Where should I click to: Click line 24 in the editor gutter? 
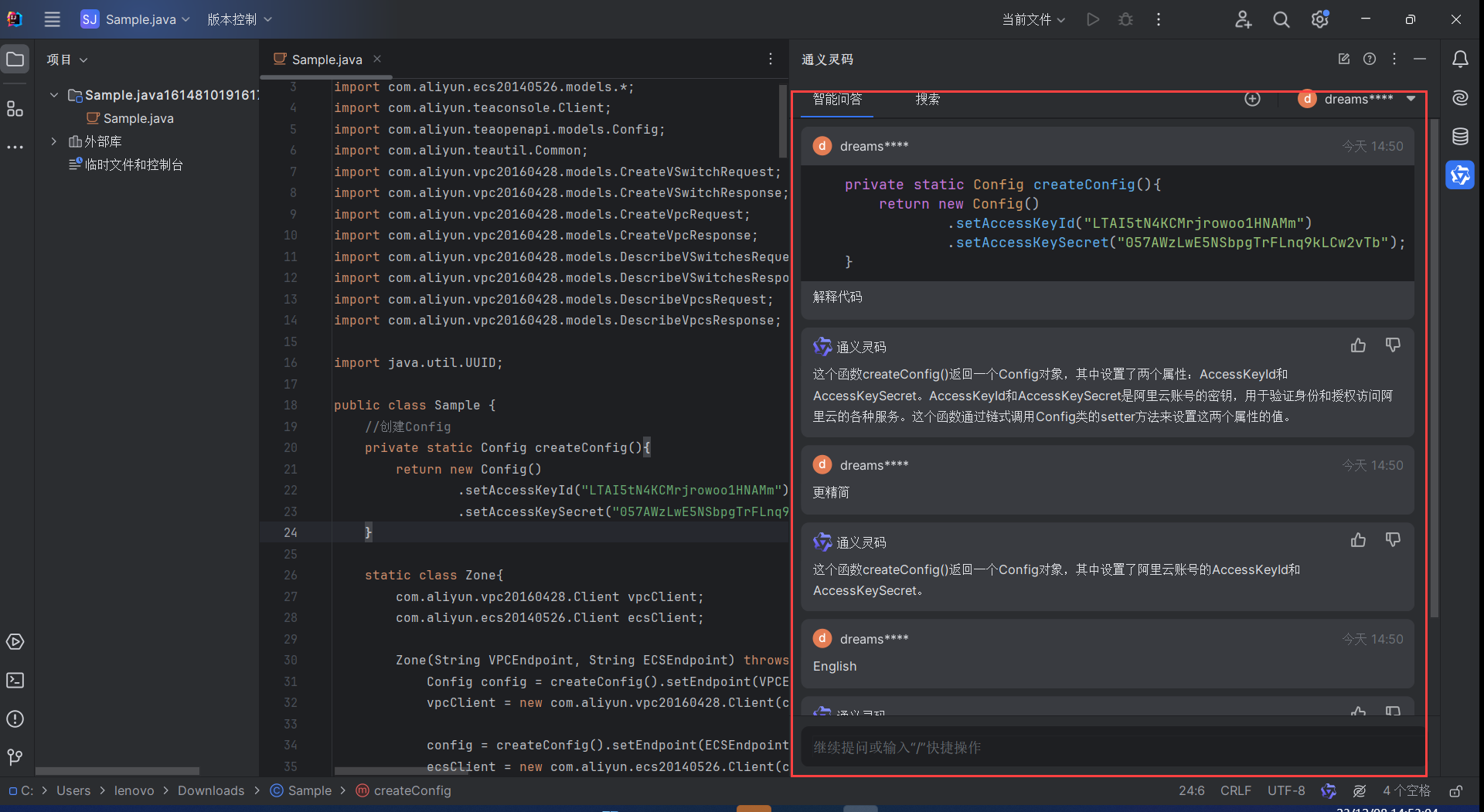pyautogui.click(x=291, y=533)
